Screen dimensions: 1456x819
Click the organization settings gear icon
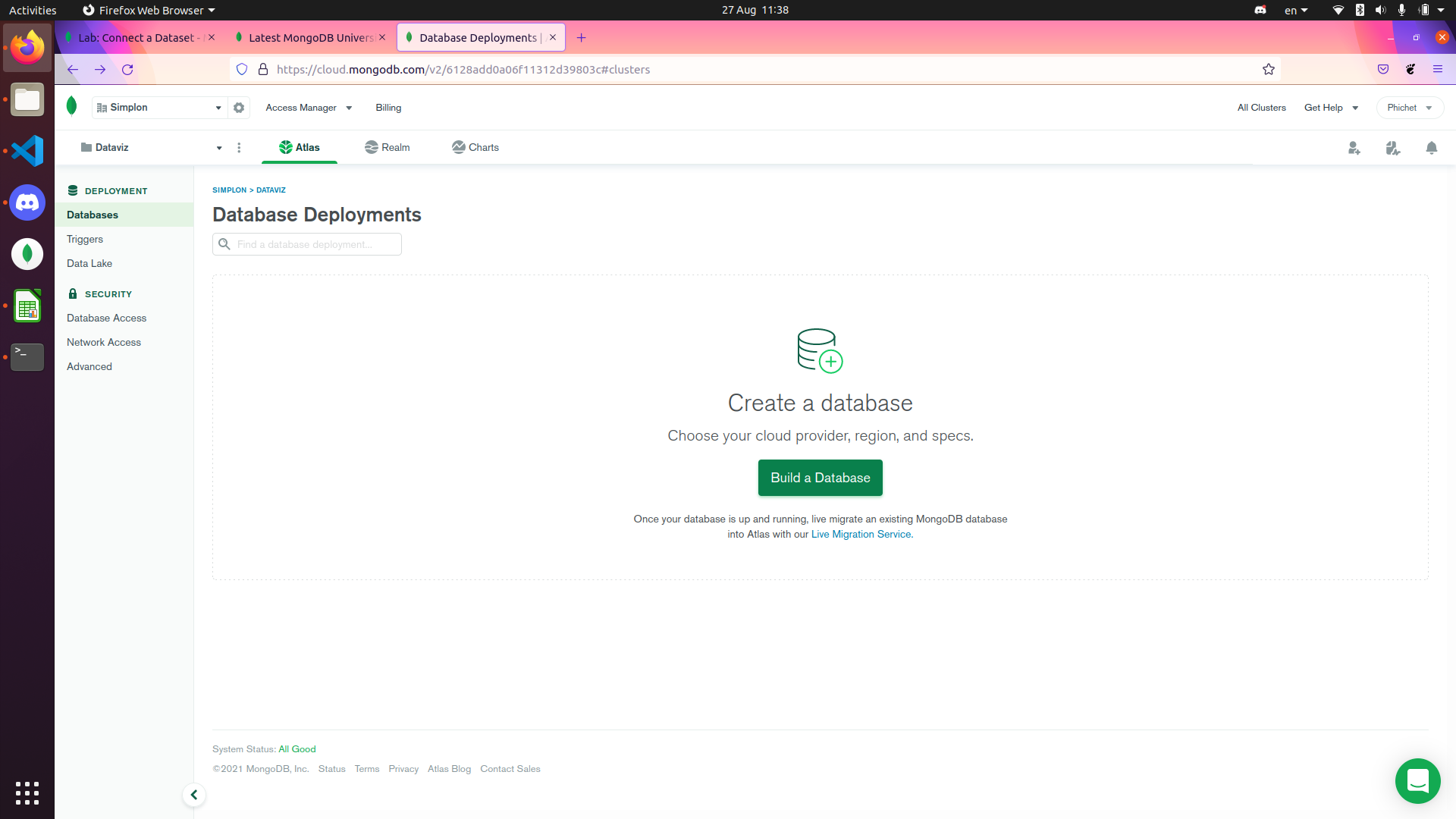pos(239,108)
